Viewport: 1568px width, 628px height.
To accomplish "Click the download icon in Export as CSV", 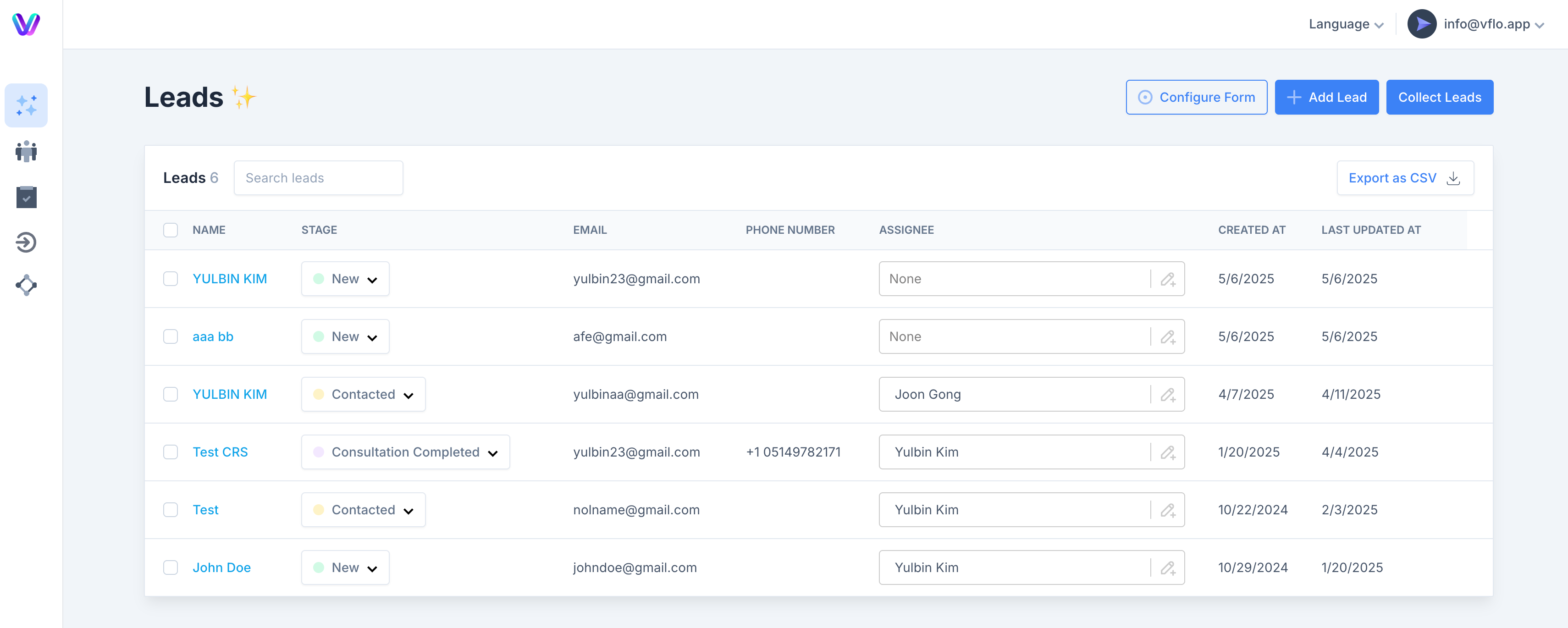I will [1453, 178].
